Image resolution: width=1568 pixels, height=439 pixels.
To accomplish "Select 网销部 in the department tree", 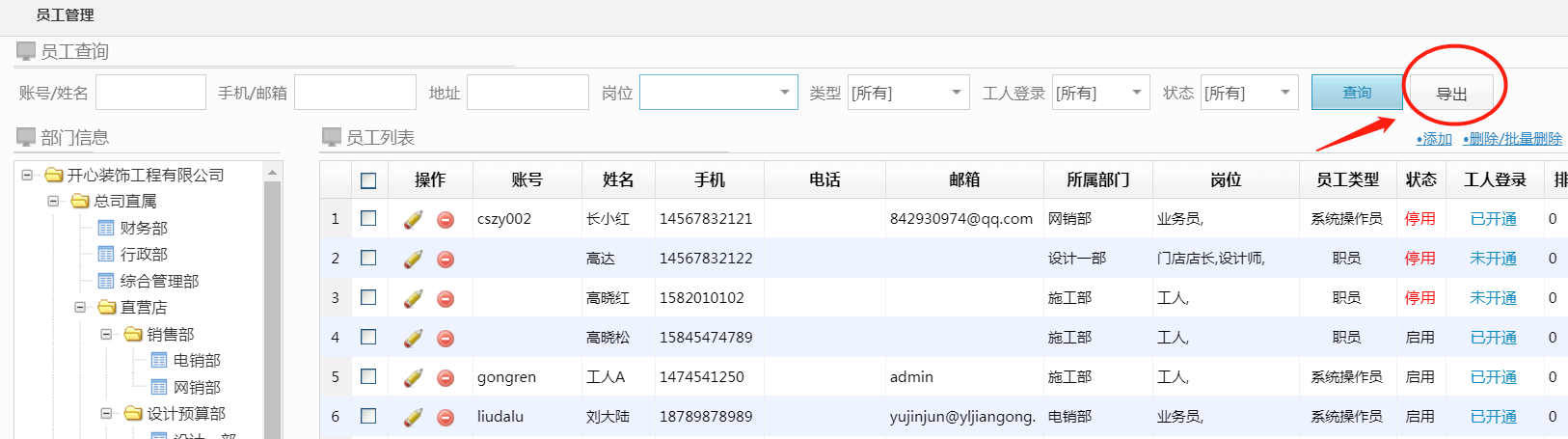I will tap(197, 387).
